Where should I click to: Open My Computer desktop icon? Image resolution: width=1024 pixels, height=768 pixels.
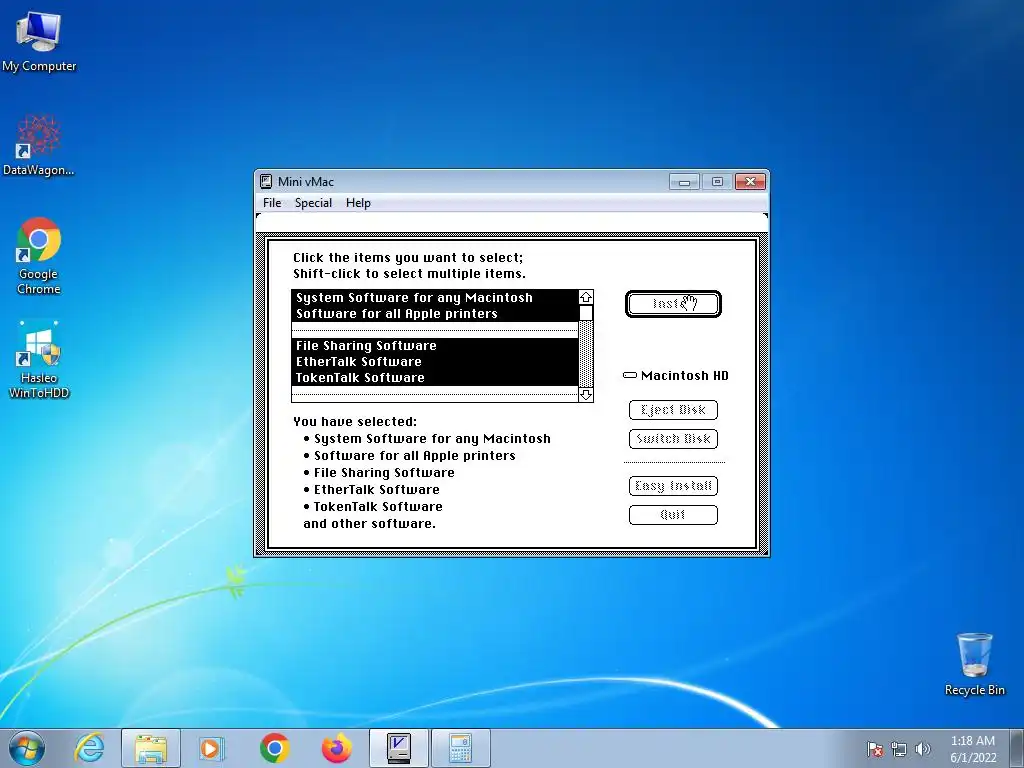pos(39,40)
